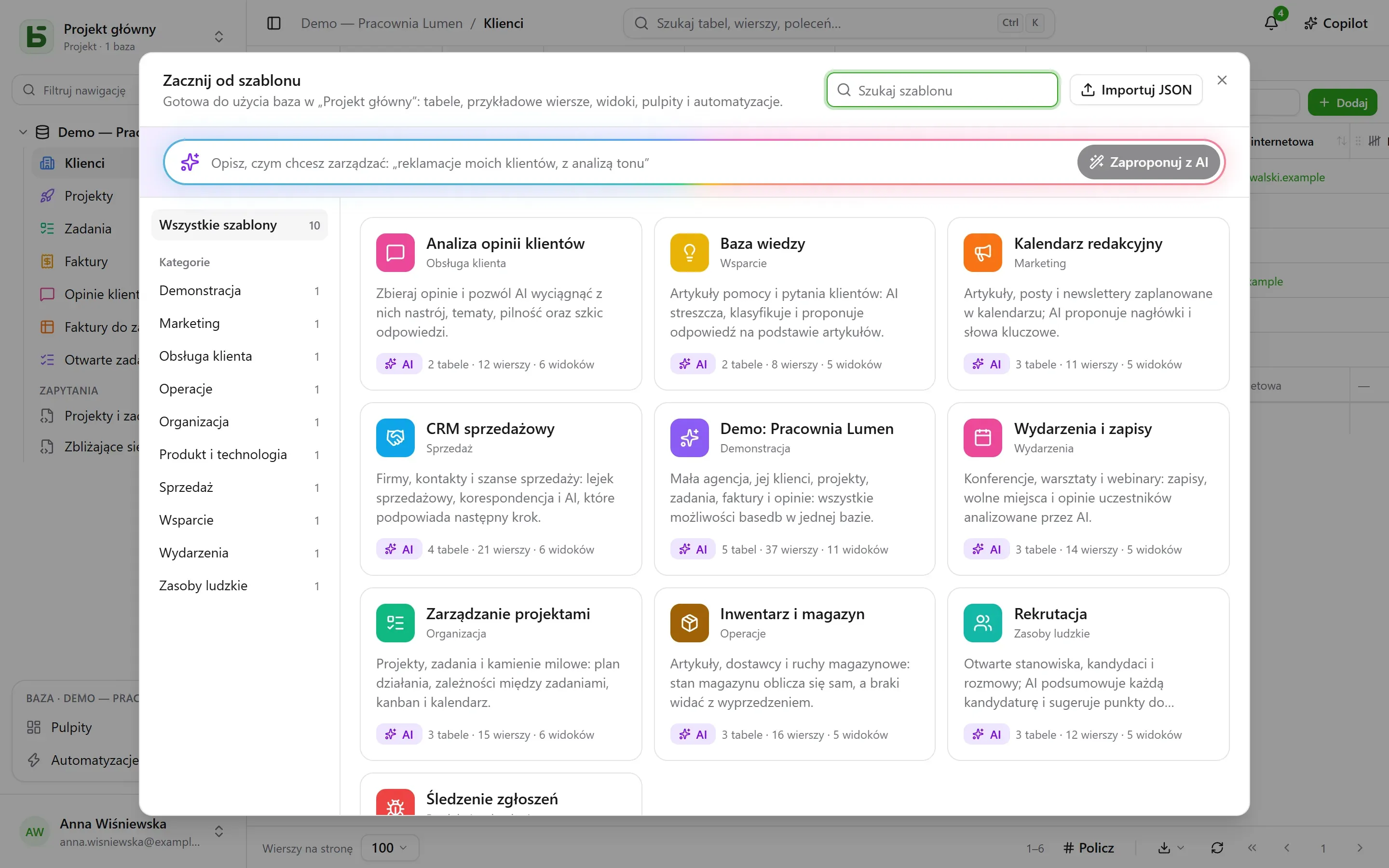1389x868 pixels.
Task: Filter templates by Zasoby ludzkie category
Action: point(239,585)
